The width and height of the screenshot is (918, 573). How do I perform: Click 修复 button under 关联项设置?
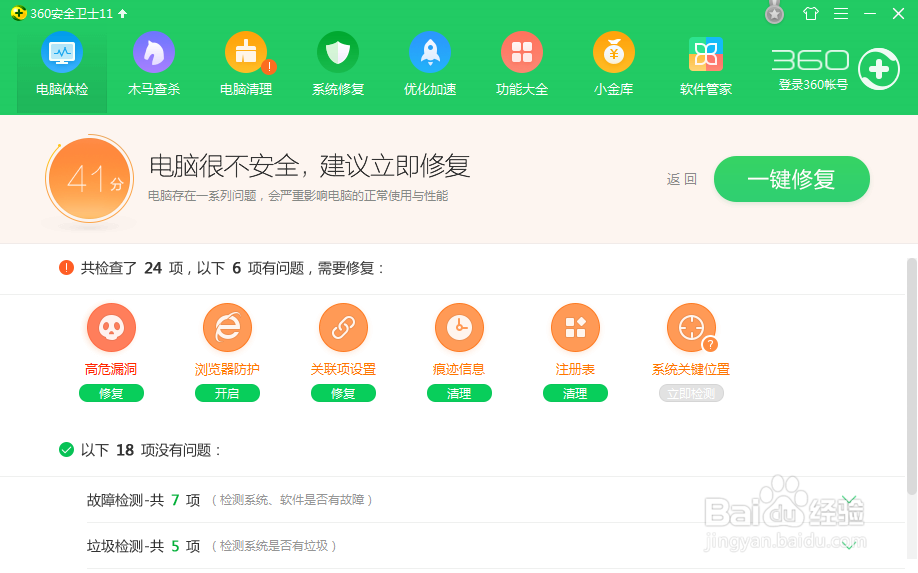[x=343, y=393]
